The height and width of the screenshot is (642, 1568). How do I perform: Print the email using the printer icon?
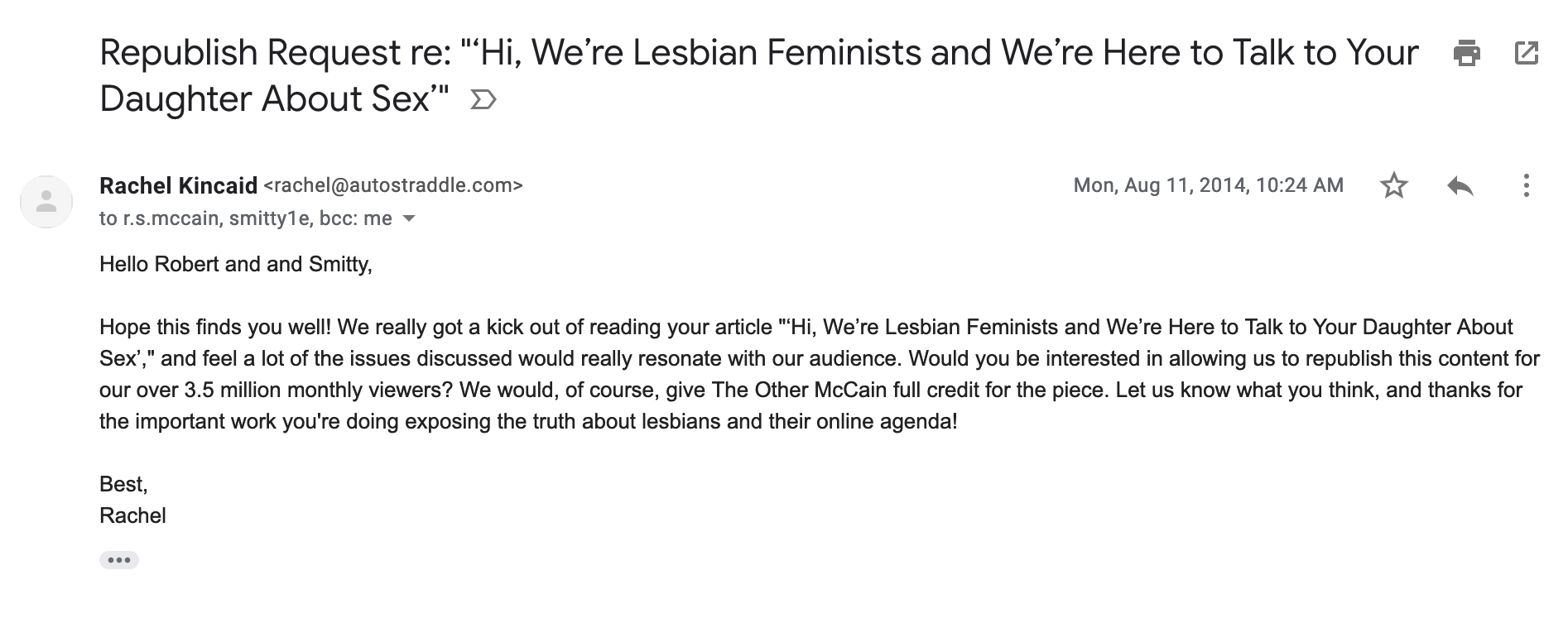1466,53
